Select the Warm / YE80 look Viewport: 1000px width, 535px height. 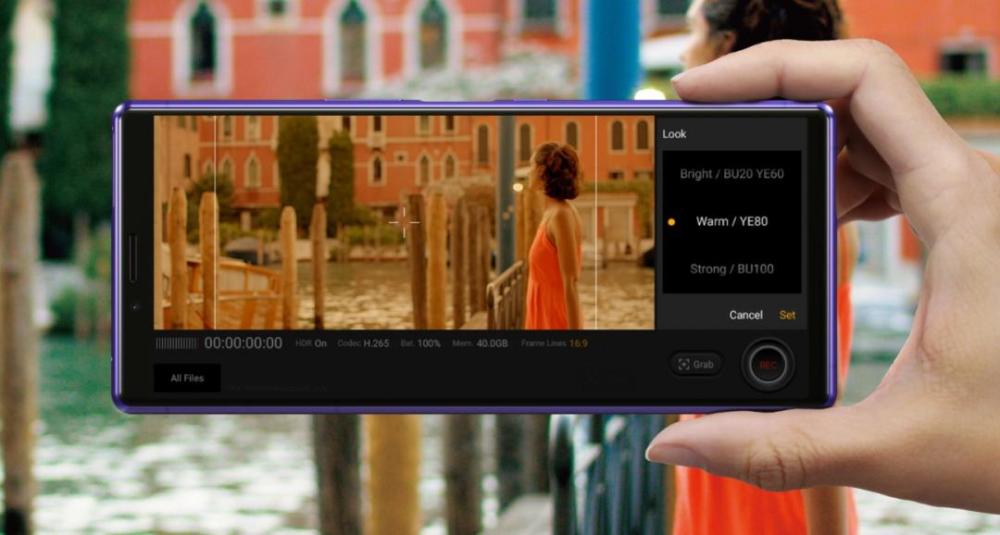(732, 221)
